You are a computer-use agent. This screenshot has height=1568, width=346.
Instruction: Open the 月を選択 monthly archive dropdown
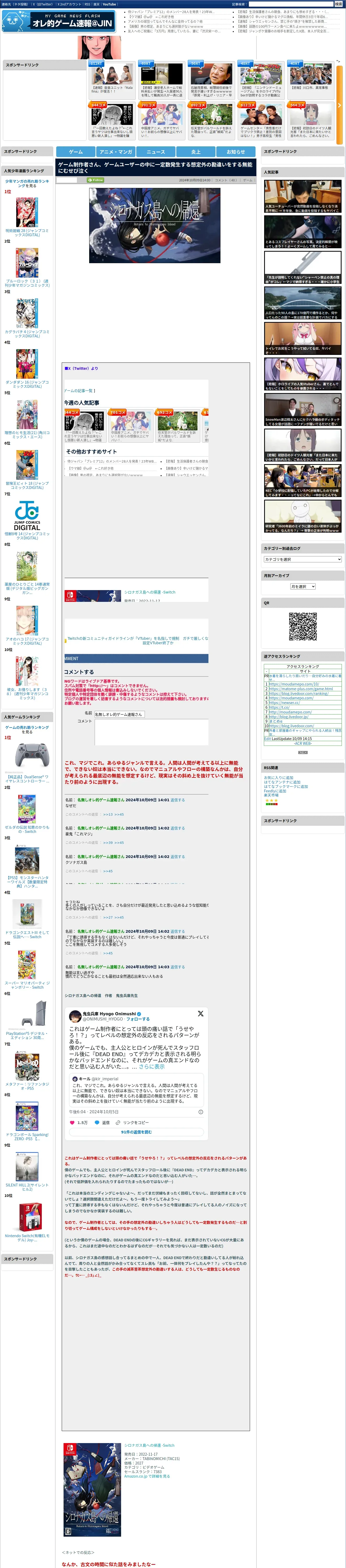pyautogui.click(x=303, y=587)
